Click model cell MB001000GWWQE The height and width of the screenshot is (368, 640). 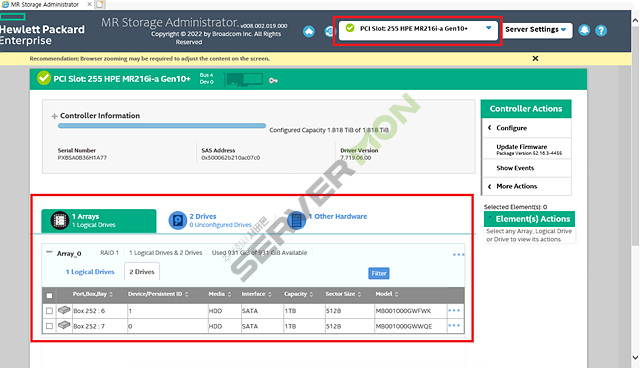(x=404, y=326)
